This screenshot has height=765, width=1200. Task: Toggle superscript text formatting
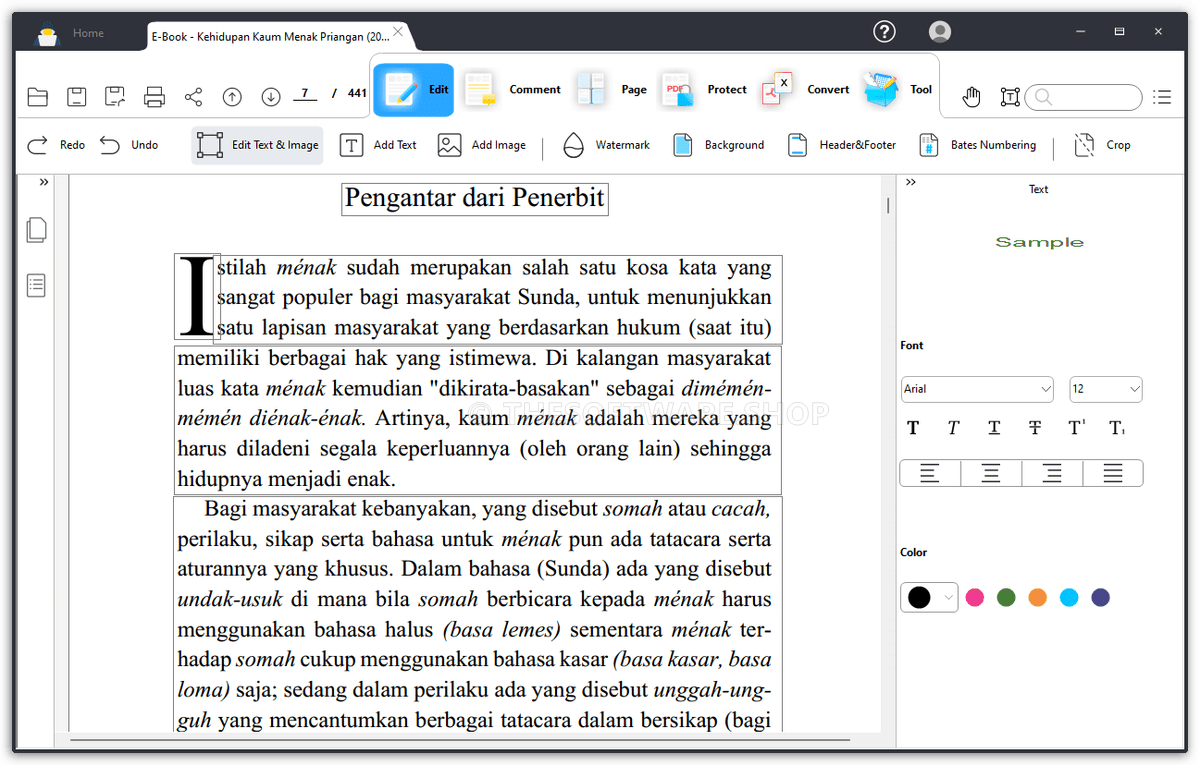1076,428
